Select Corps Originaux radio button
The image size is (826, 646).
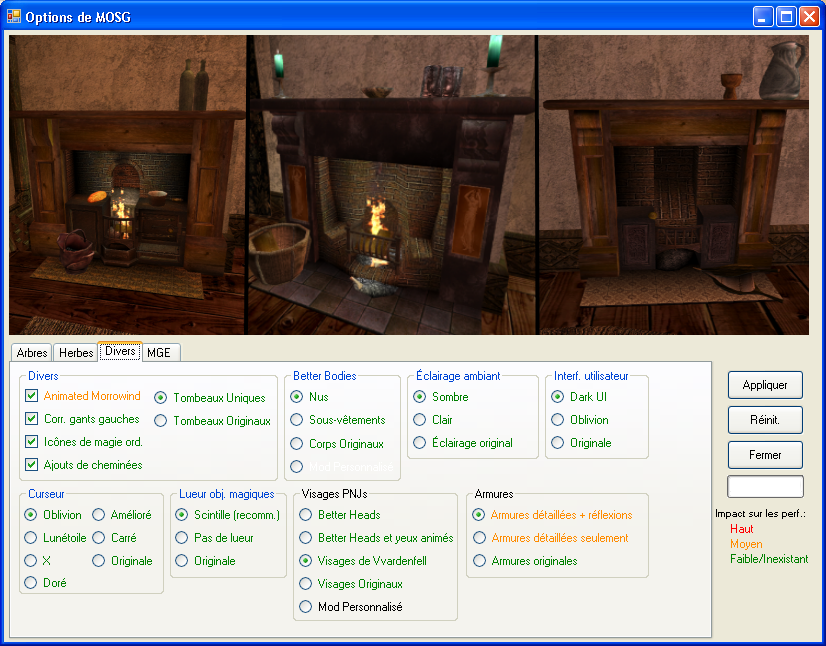(x=297, y=443)
